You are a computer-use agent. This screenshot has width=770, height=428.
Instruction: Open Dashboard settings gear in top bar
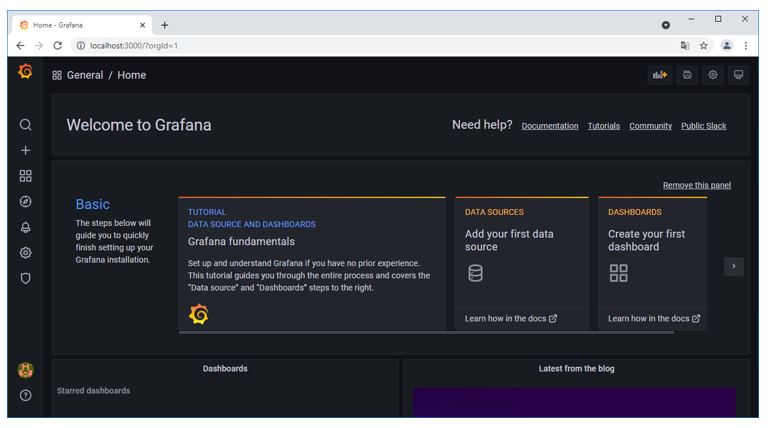tap(713, 75)
